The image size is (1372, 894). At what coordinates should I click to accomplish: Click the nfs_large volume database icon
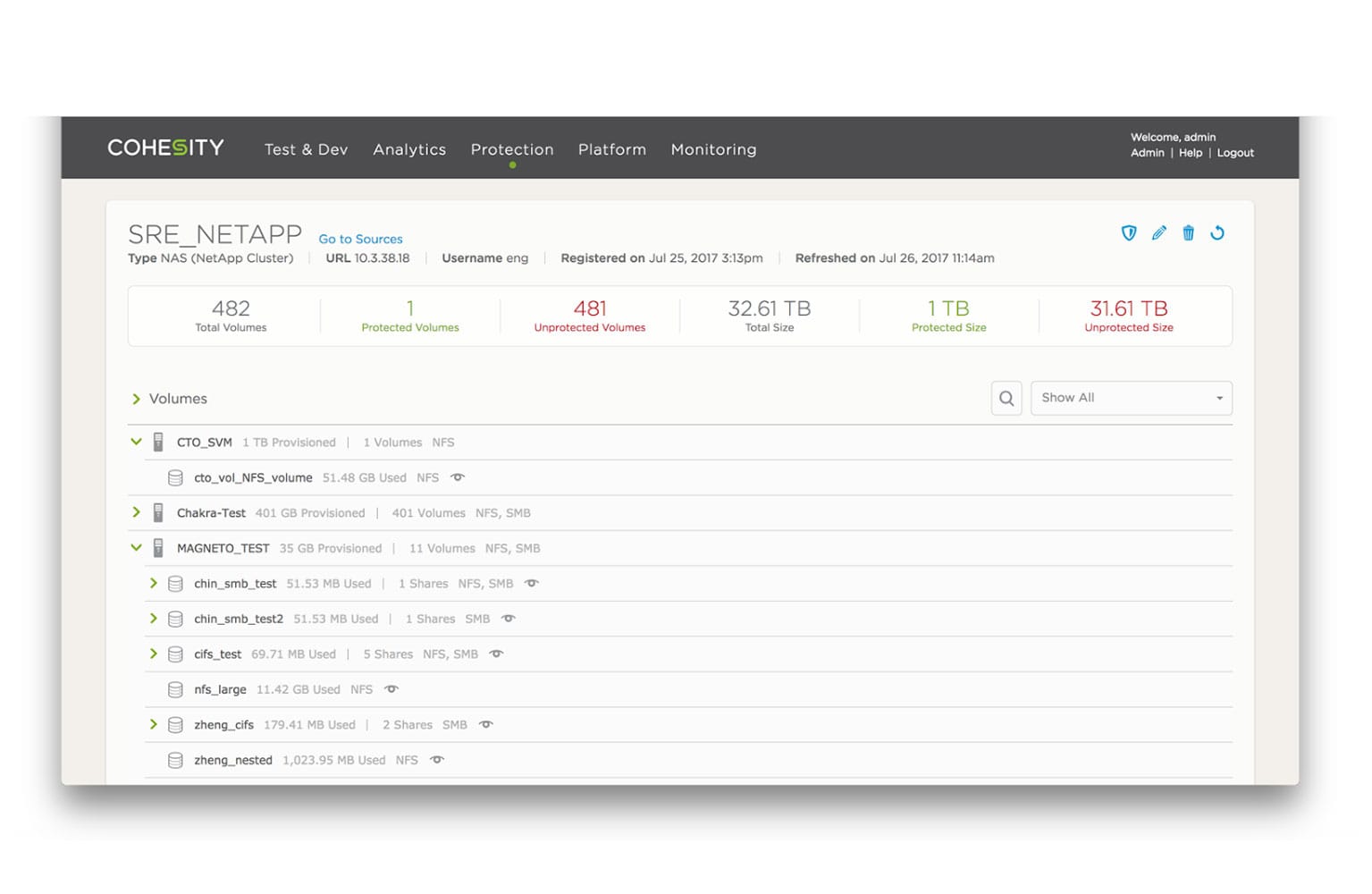point(176,689)
